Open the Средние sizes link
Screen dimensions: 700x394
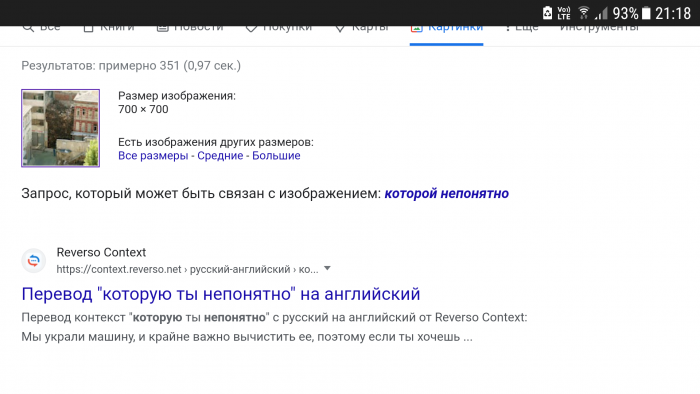pos(220,156)
